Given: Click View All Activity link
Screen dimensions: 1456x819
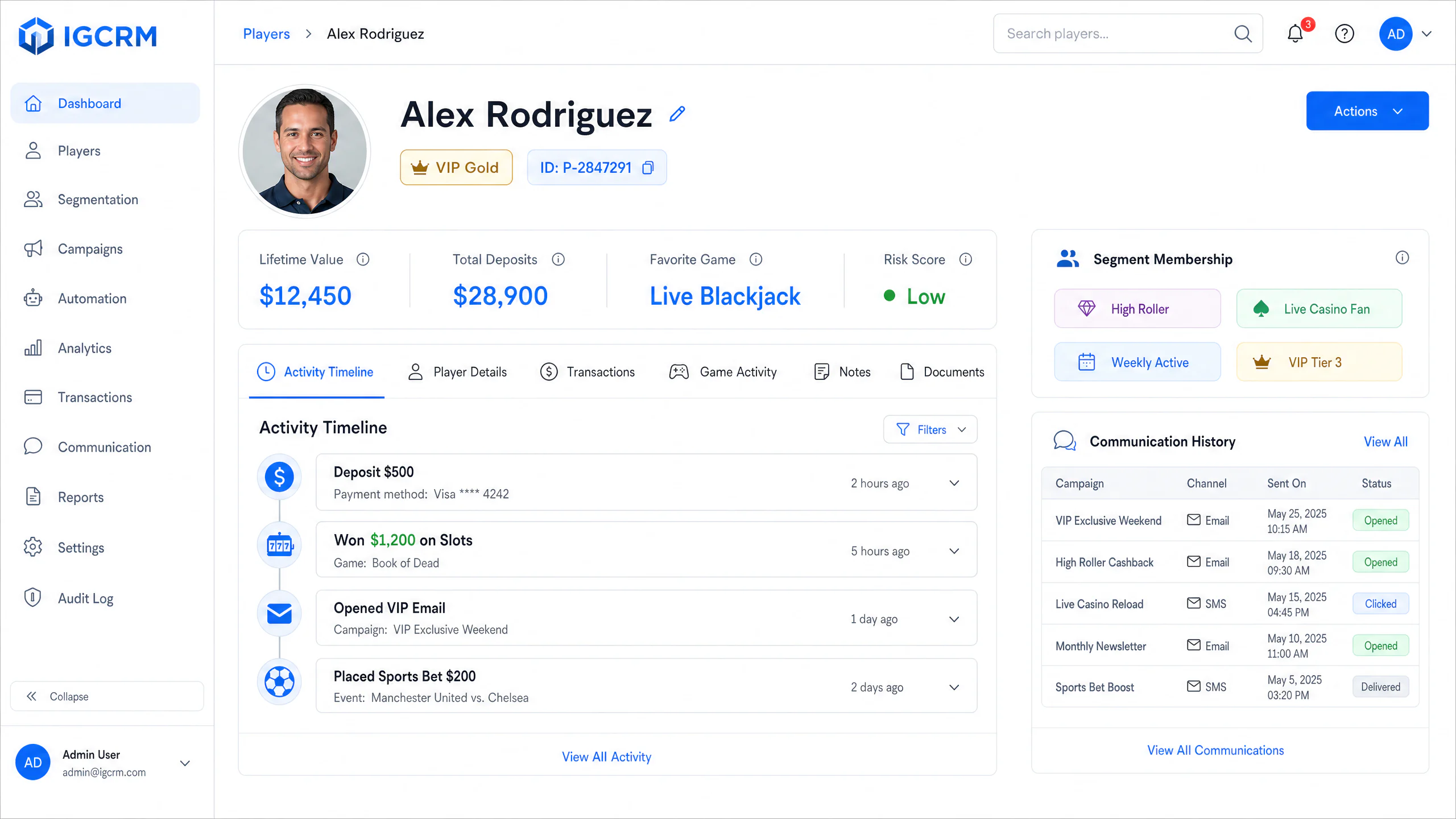Looking at the screenshot, I should (x=606, y=756).
